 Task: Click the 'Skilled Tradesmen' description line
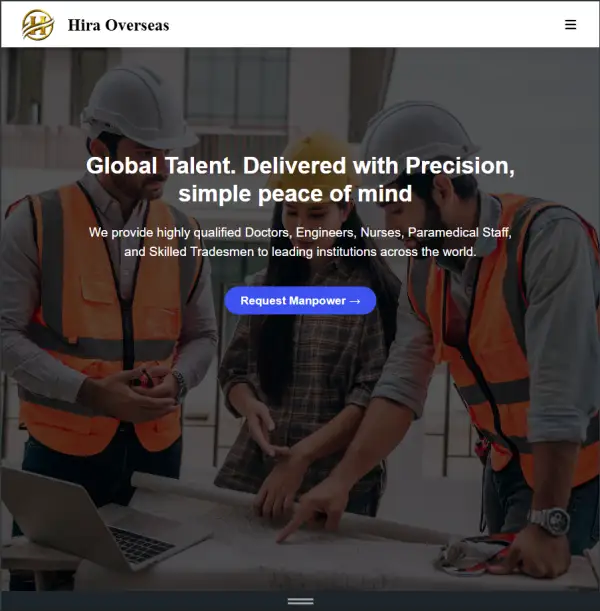(300, 252)
